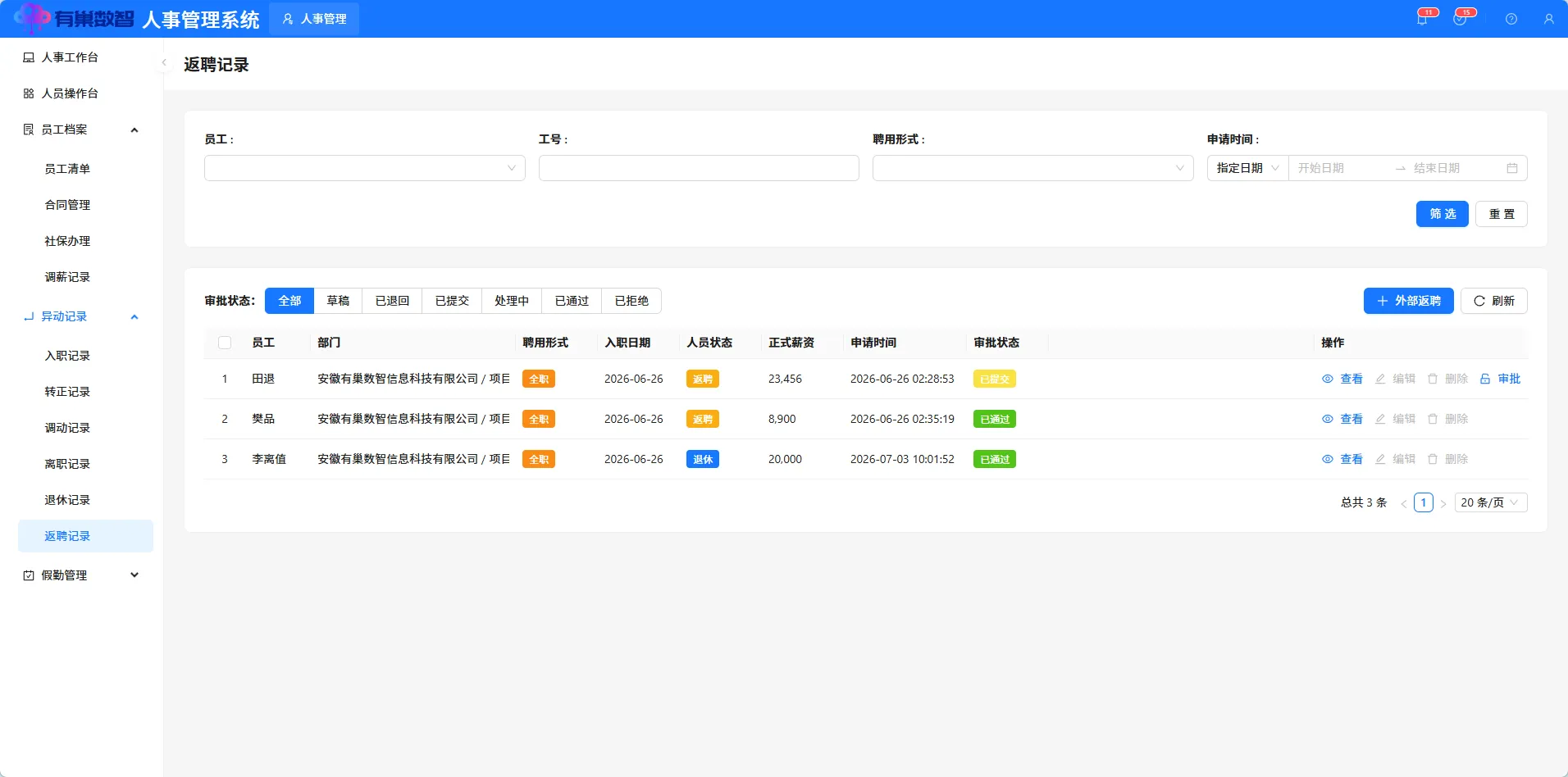Click the trash delete icon for 田退

point(1433,379)
